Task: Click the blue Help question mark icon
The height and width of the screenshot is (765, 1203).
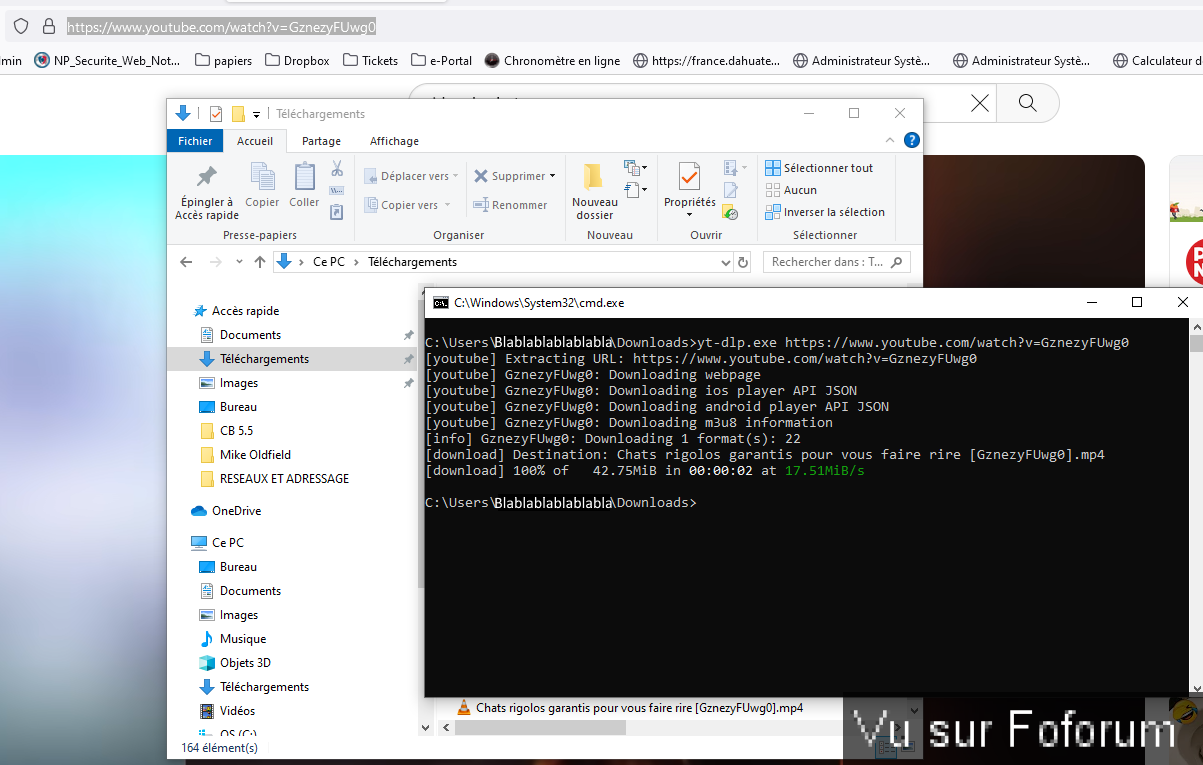Action: point(911,141)
